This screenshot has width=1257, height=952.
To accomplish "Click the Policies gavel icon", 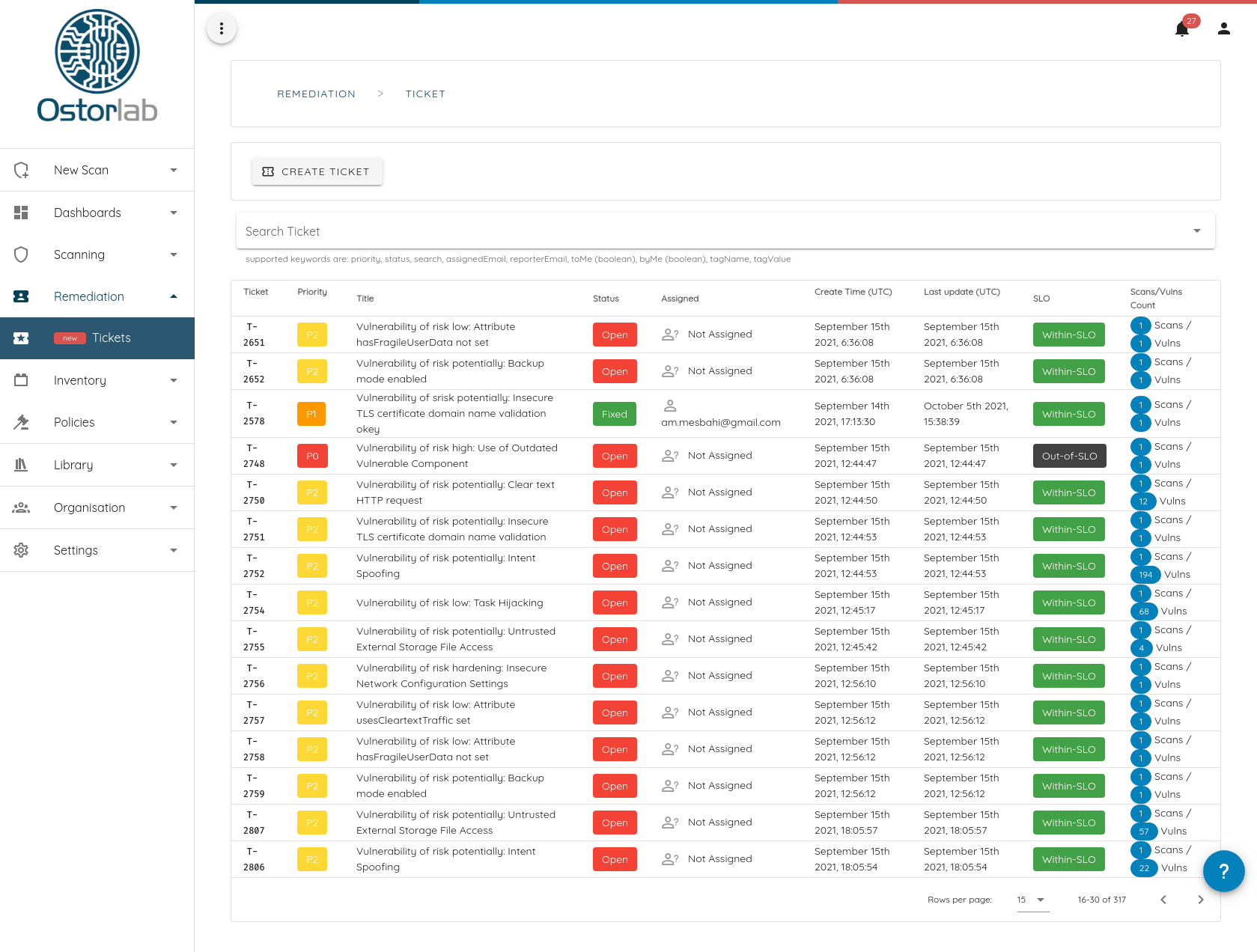I will pos(21,422).
